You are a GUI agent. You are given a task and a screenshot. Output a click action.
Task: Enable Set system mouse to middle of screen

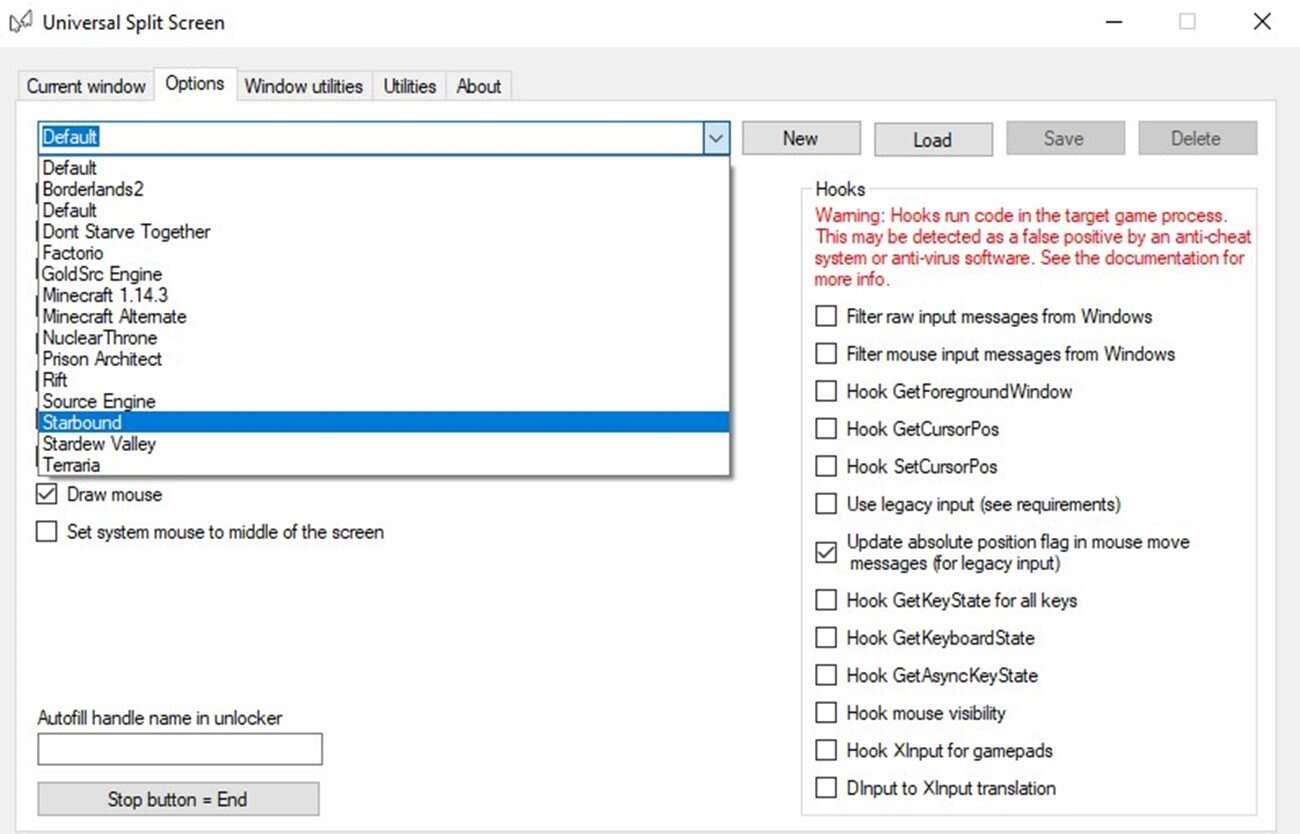click(47, 532)
